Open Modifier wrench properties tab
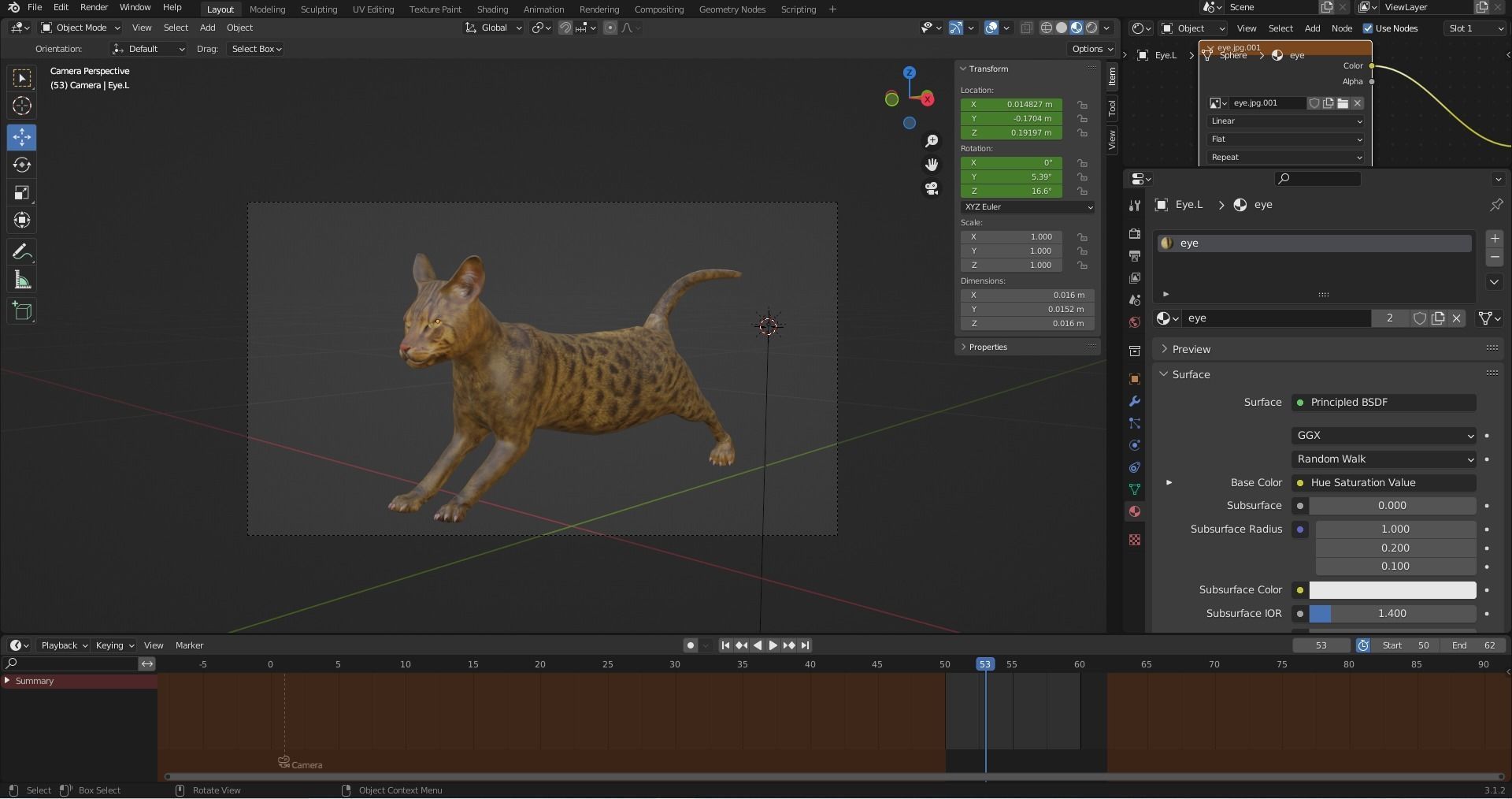 pos(1135,401)
